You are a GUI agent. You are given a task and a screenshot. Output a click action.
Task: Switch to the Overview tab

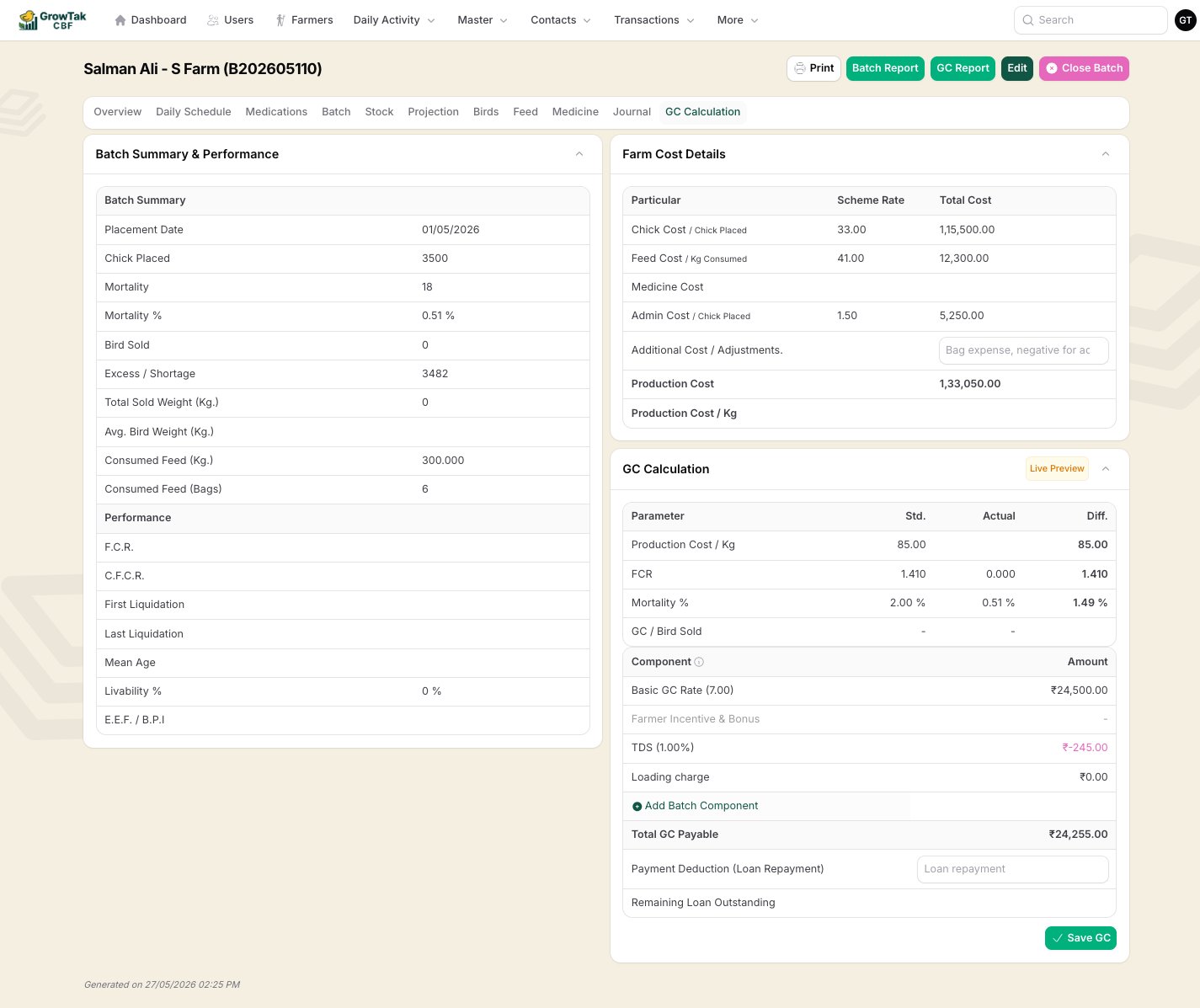118,112
